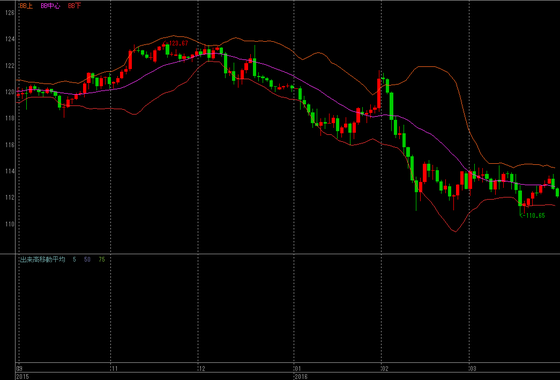Click the 123.67 high price annotation
Screen dimensions: 560x380
click(x=175, y=44)
